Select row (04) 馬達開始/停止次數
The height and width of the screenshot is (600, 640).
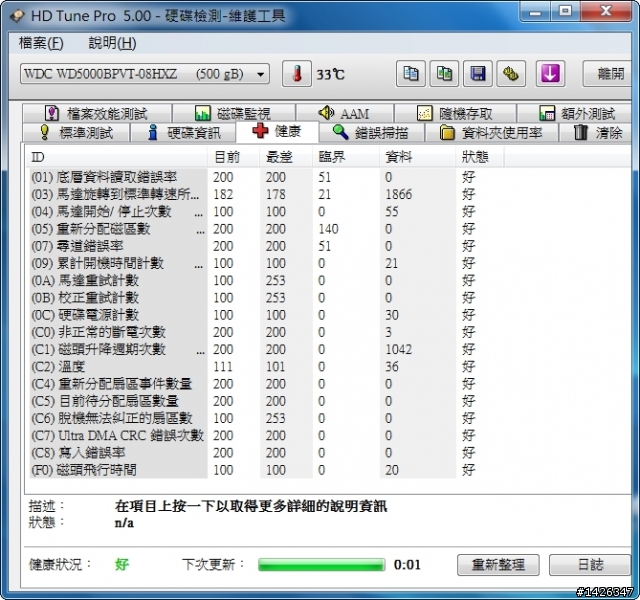point(267,211)
